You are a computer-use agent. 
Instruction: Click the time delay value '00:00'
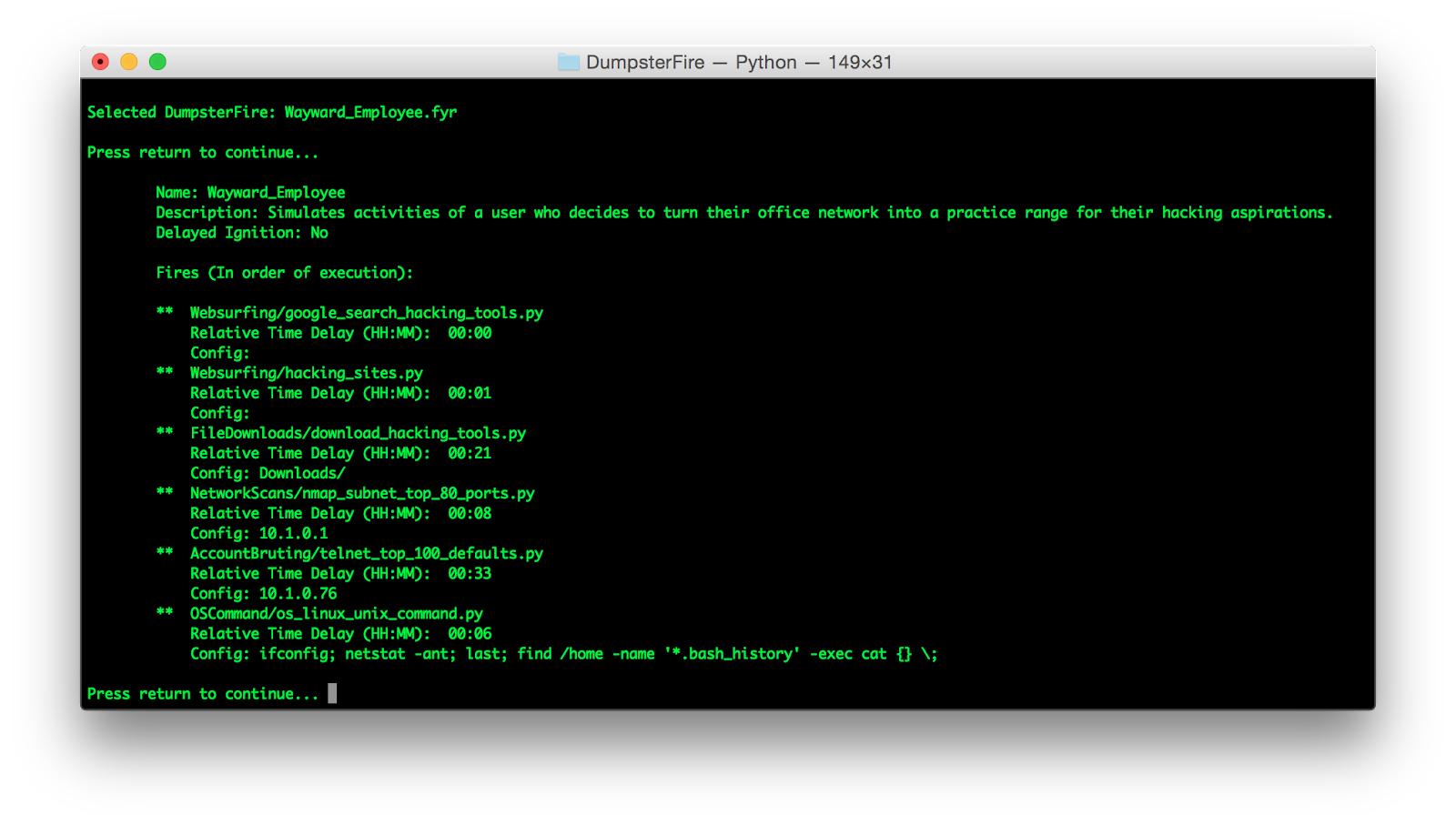[470, 333]
